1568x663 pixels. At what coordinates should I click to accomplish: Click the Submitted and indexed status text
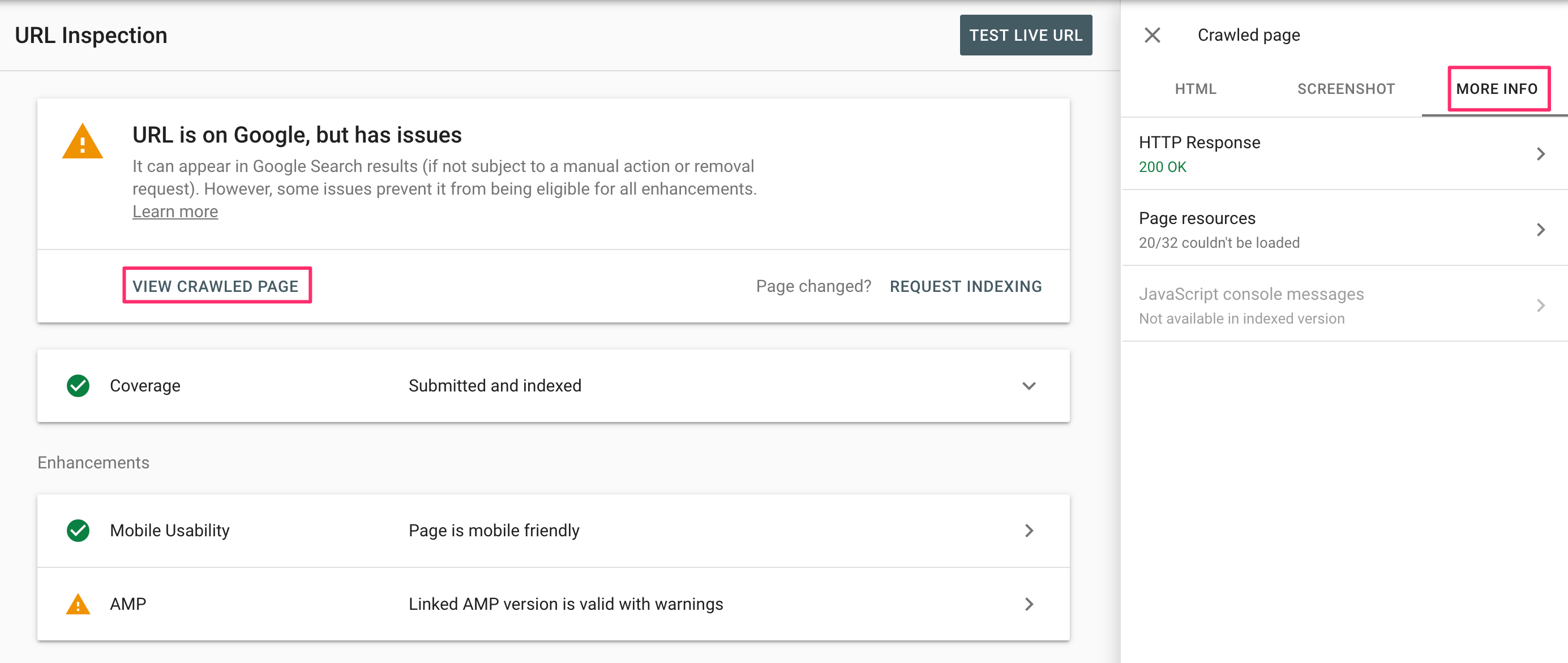click(495, 386)
